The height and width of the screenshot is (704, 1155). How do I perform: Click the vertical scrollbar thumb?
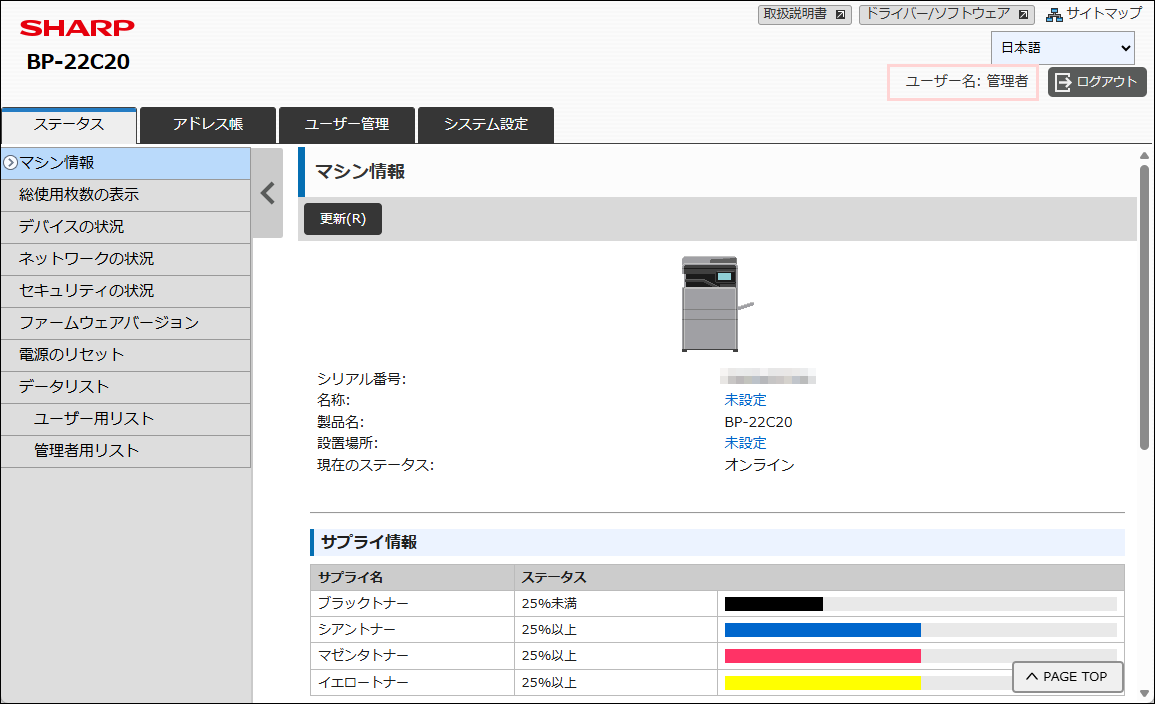click(x=1144, y=307)
